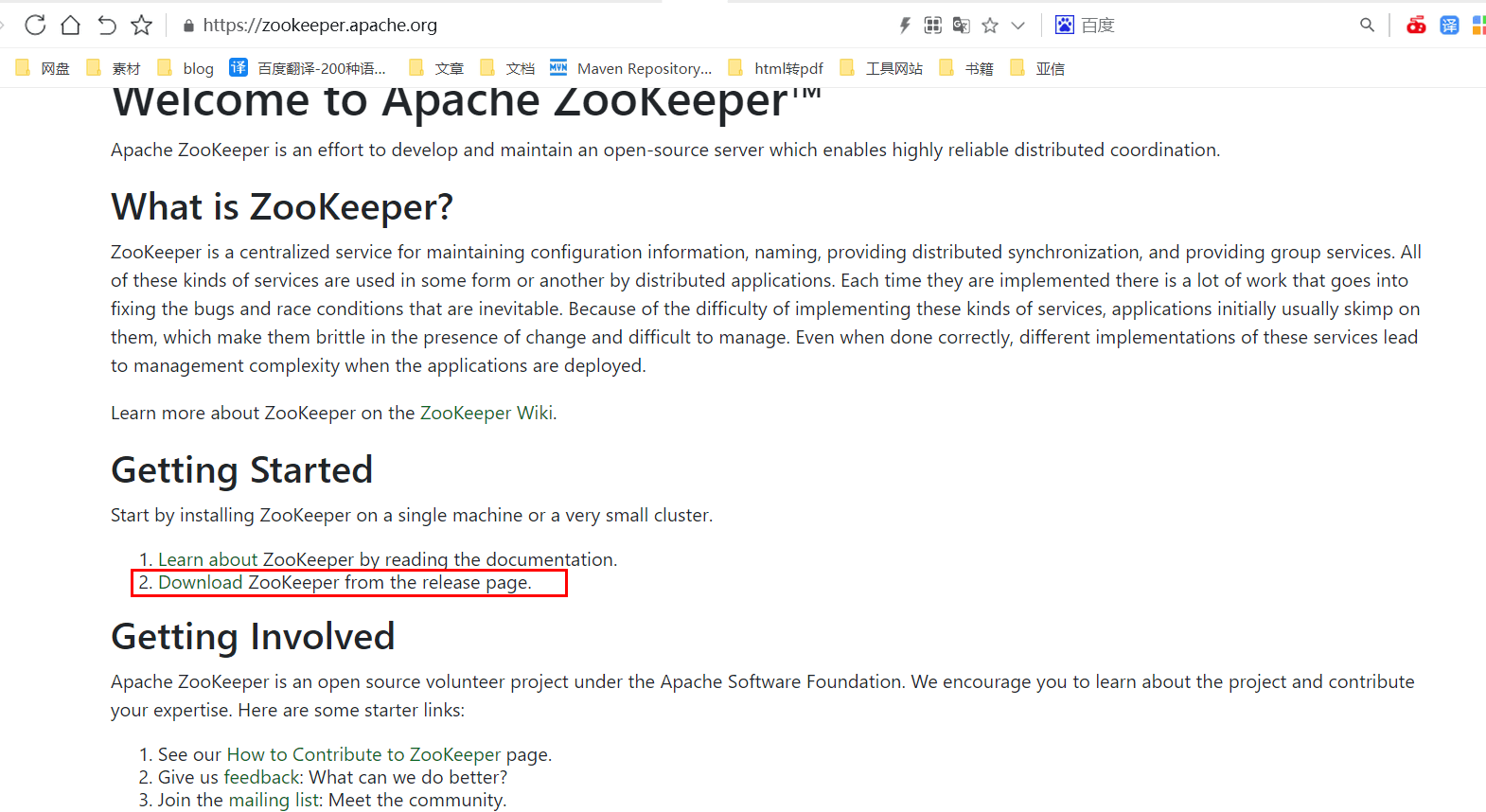This screenshot has height=812, width=1486.
Task: Open How to Contribute to ZooKeeper link
Action: 363,754
